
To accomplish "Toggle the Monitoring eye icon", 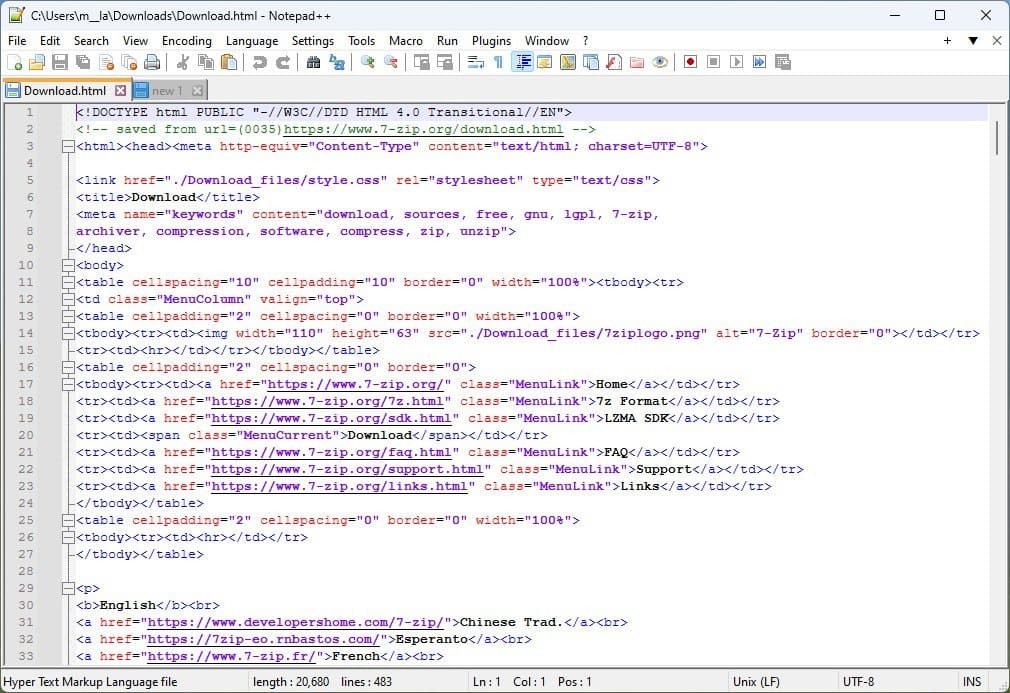I will [x=660, y=62].
